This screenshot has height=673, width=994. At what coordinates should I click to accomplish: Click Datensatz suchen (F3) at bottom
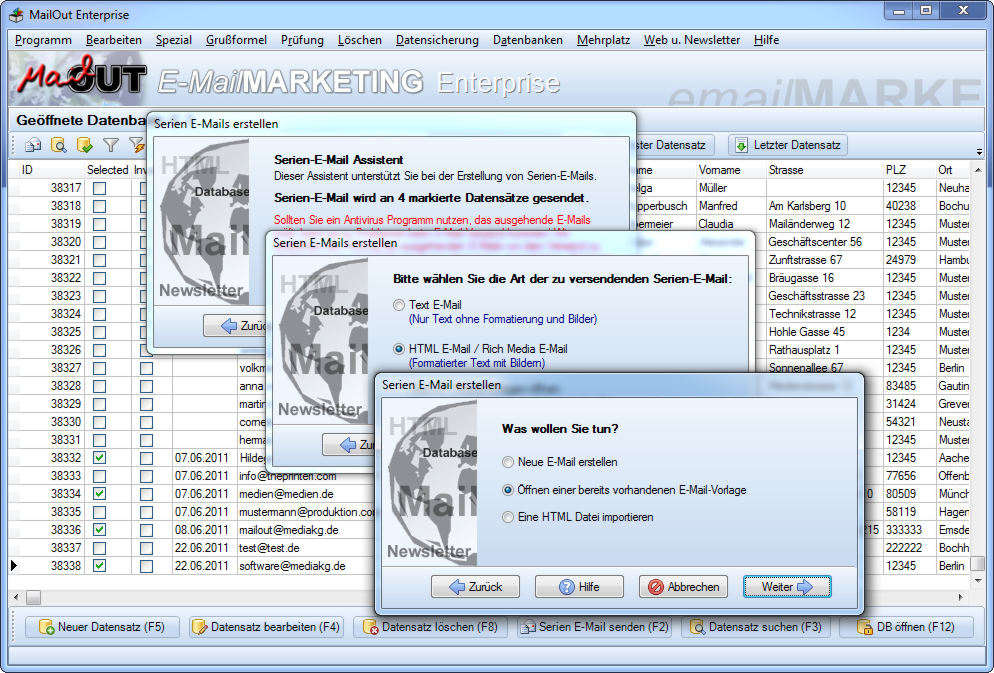[758, 627]
